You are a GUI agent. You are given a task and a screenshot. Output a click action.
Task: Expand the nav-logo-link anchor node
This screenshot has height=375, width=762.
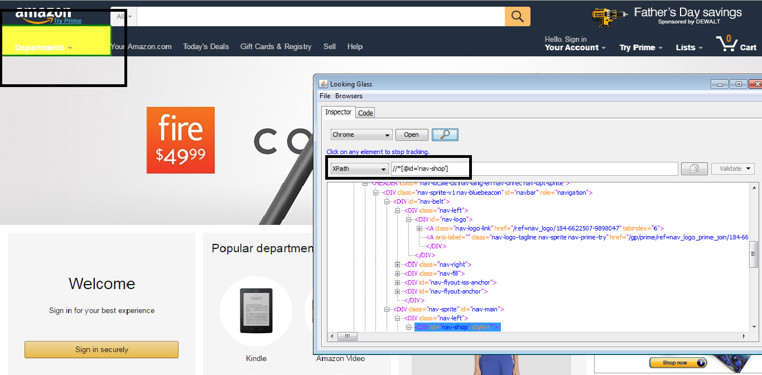point(419,228)
